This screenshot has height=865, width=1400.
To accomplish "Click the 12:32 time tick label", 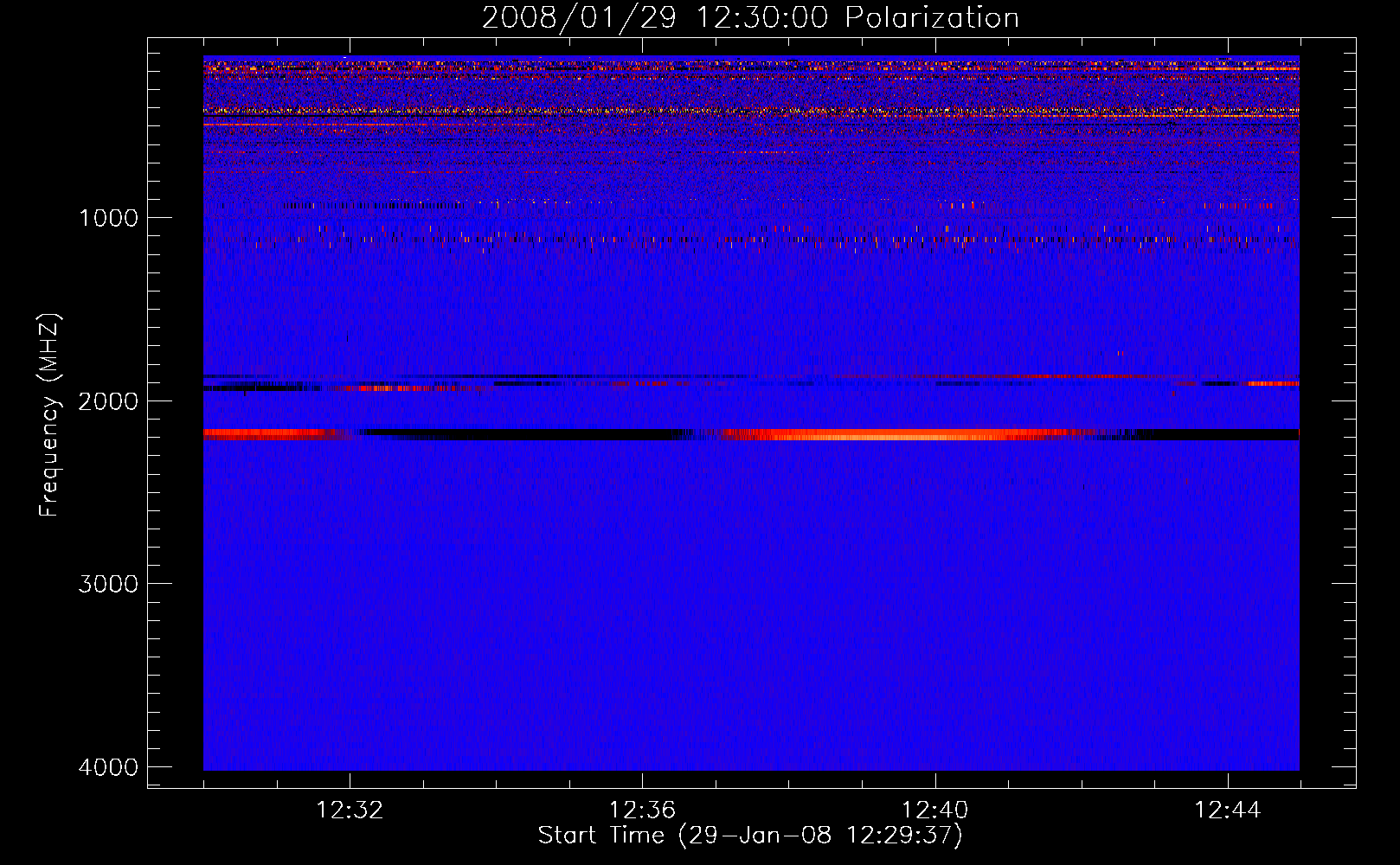I will point(350,811).
